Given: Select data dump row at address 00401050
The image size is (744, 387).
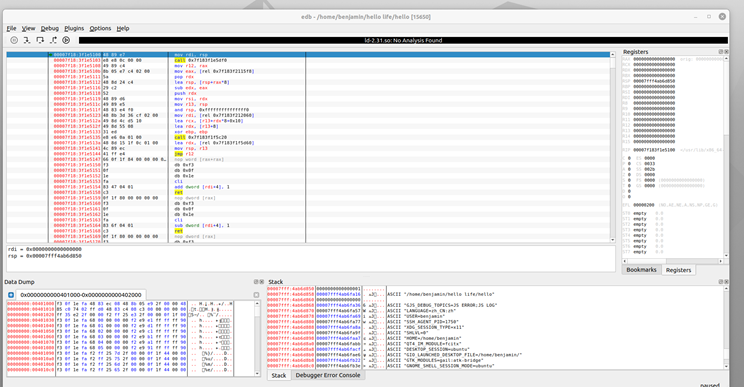Looking at the screenshot, I should (x=120, y=331).
